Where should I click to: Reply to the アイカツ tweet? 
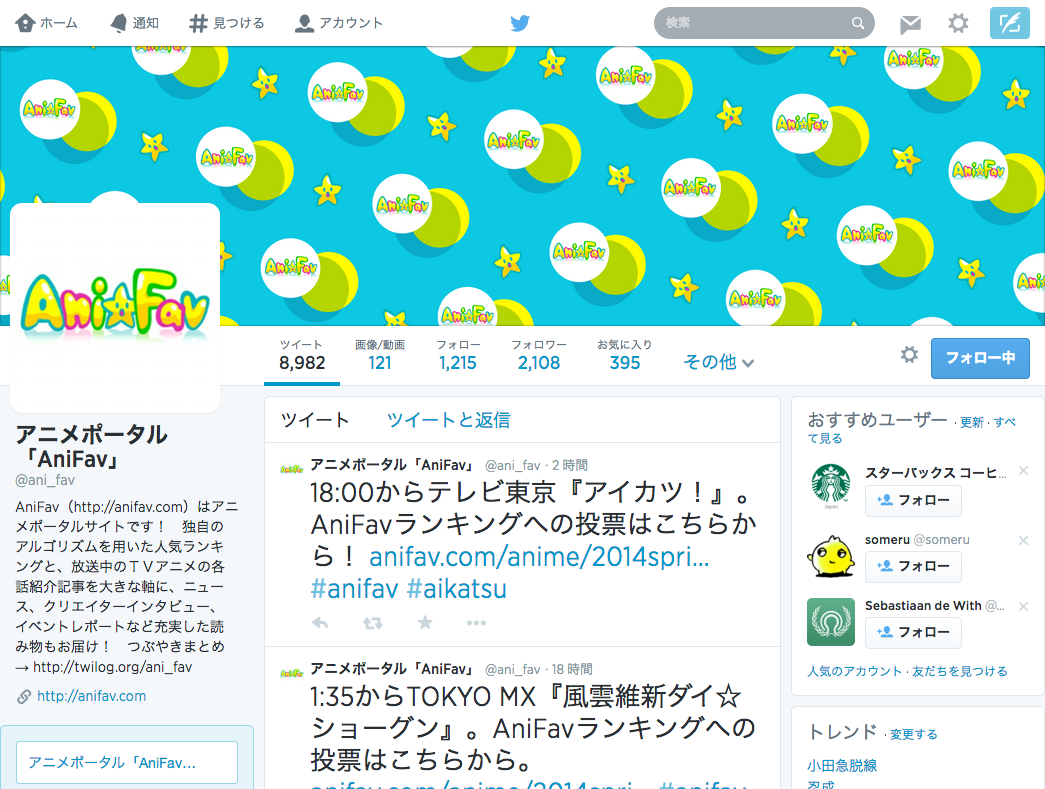[x=321, y=623]
